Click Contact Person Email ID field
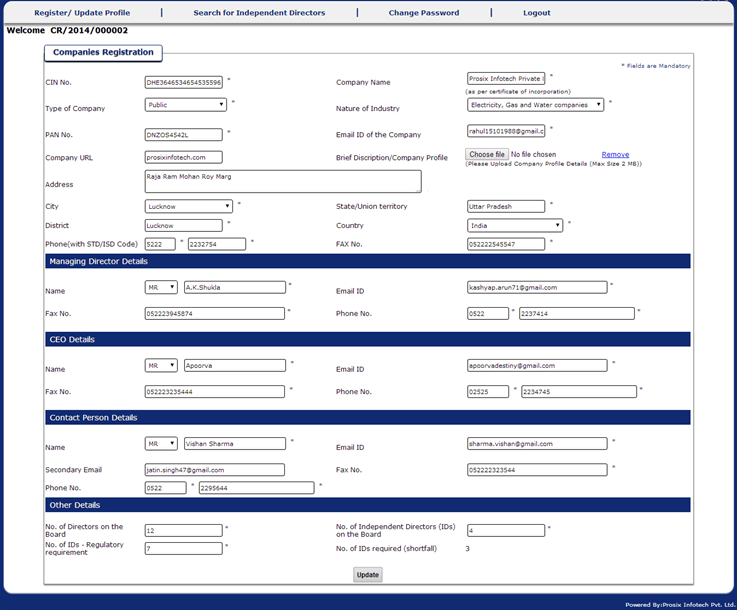The height and width of the screenshot is (610, 737). coord(537,444)
